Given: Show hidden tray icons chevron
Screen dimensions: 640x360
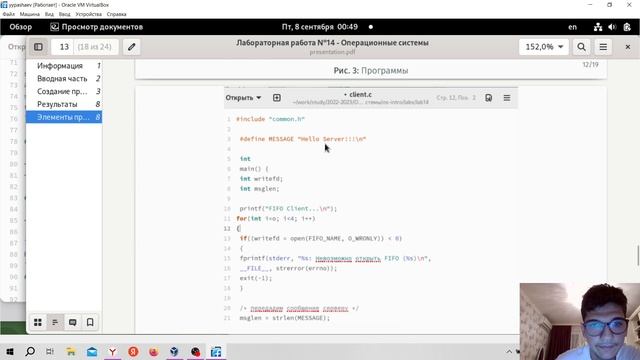Looking at the screenshot, I should 509,351.
